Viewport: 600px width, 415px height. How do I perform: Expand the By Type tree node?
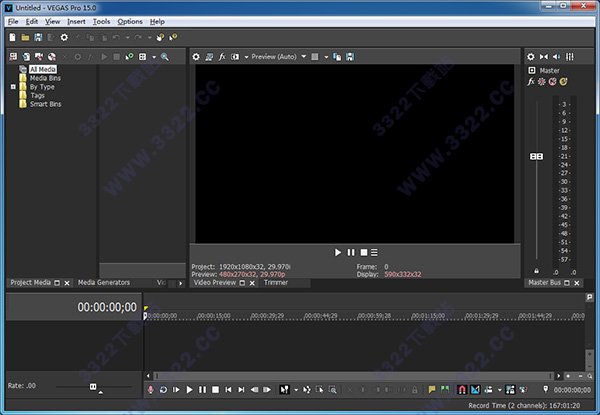13,87
